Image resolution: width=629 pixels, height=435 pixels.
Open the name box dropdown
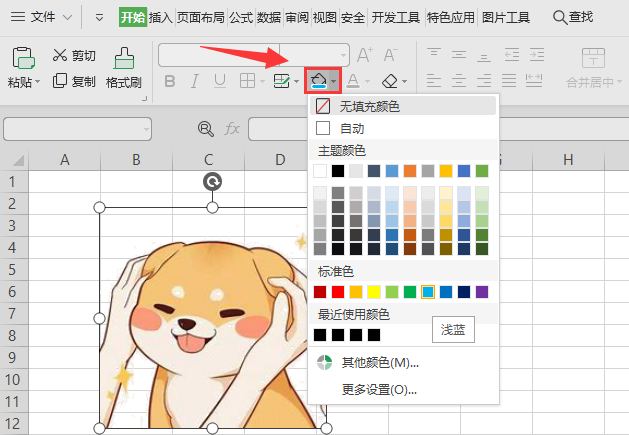(x=146, y=129)
